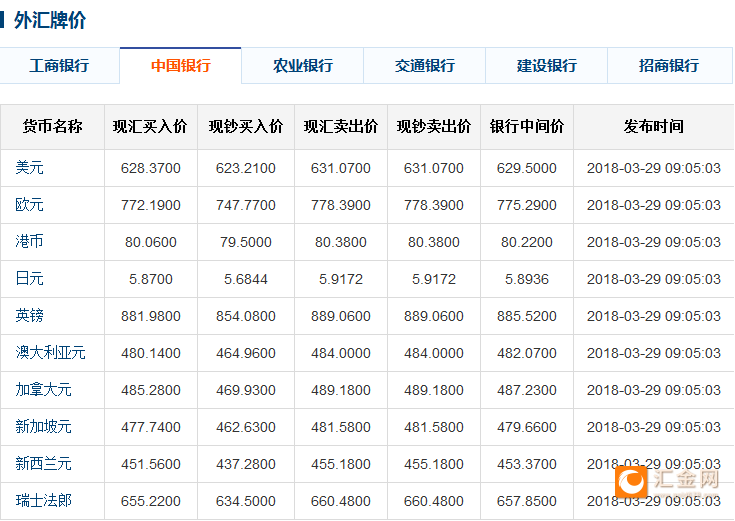This screenshot has width=735, height=521.
Task: Open the 农业银行 tab
Action: coord(302,66)
